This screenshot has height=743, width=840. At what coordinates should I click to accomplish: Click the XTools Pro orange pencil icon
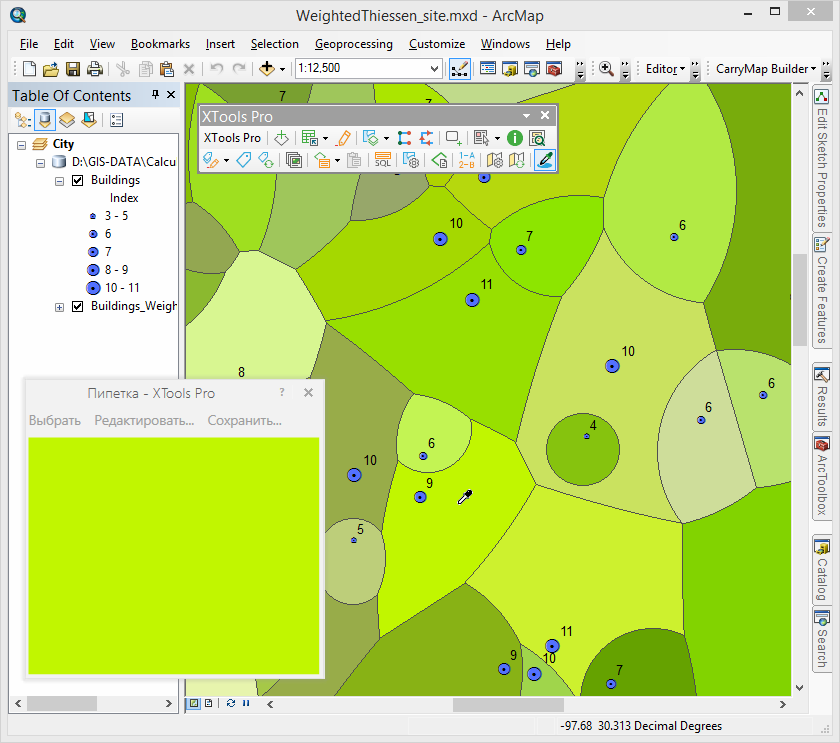(x=343, y=138)
